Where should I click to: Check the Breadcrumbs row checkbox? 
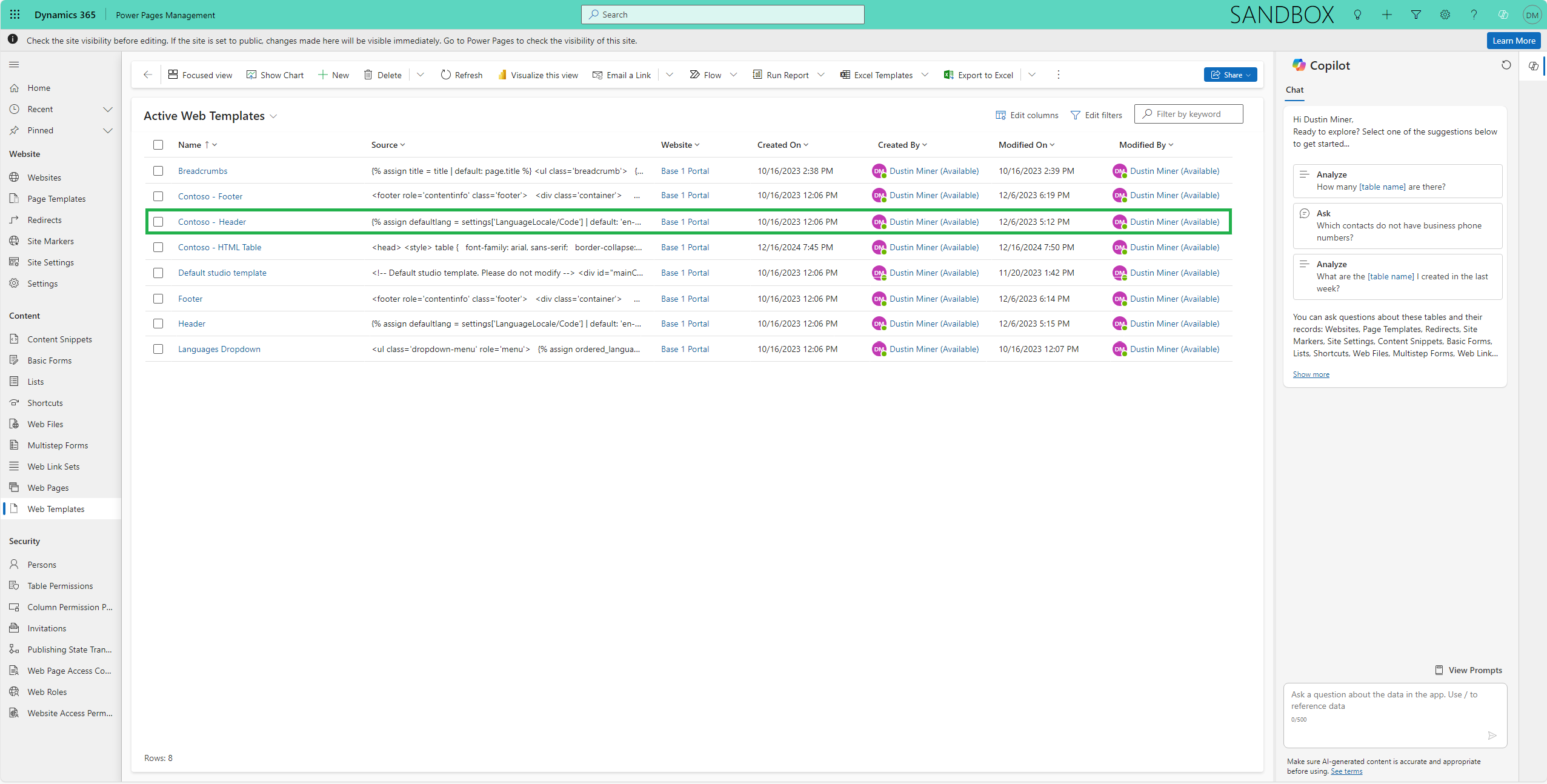pos(158,171)
